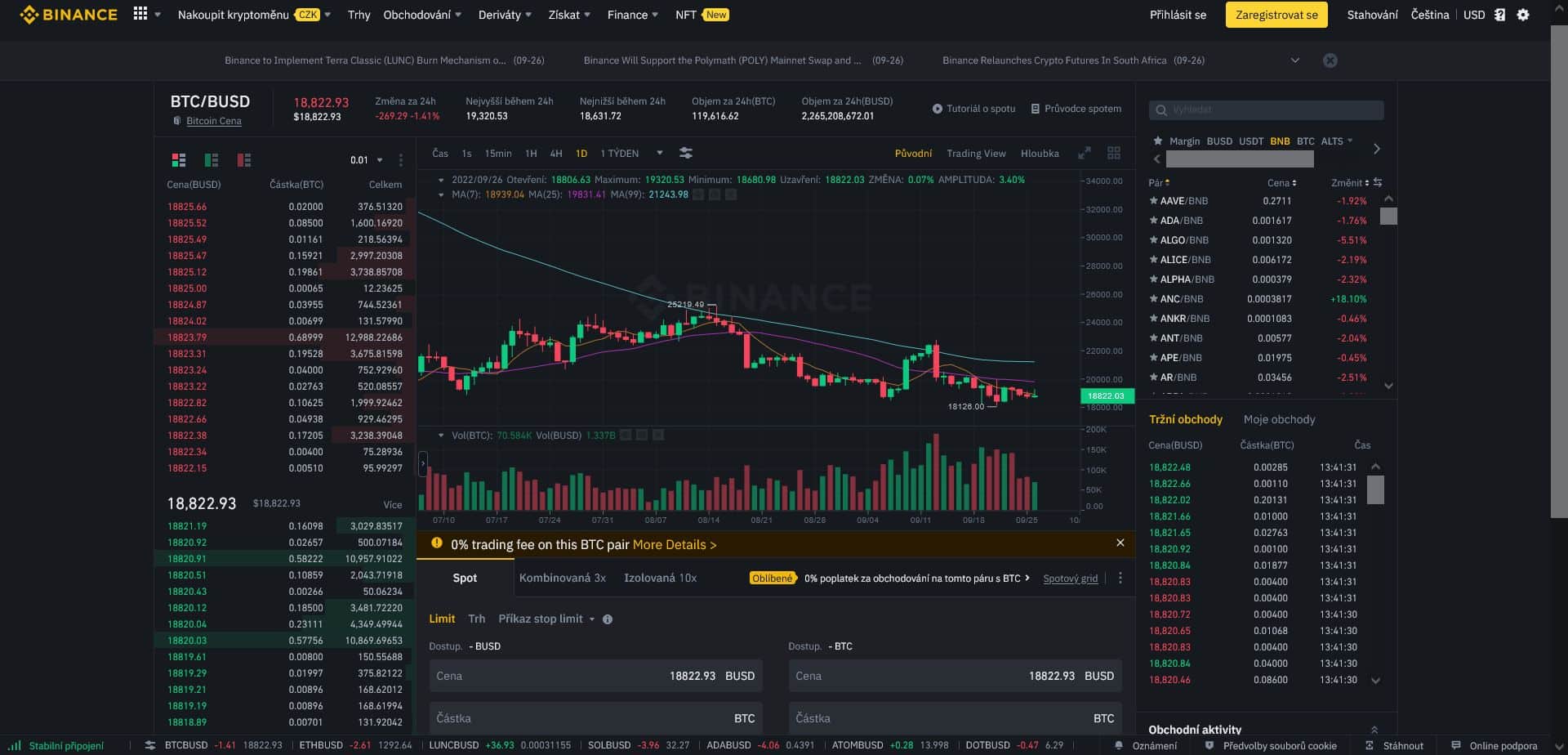
Task: Click the buy Cena price input
Action: [596, 676]
